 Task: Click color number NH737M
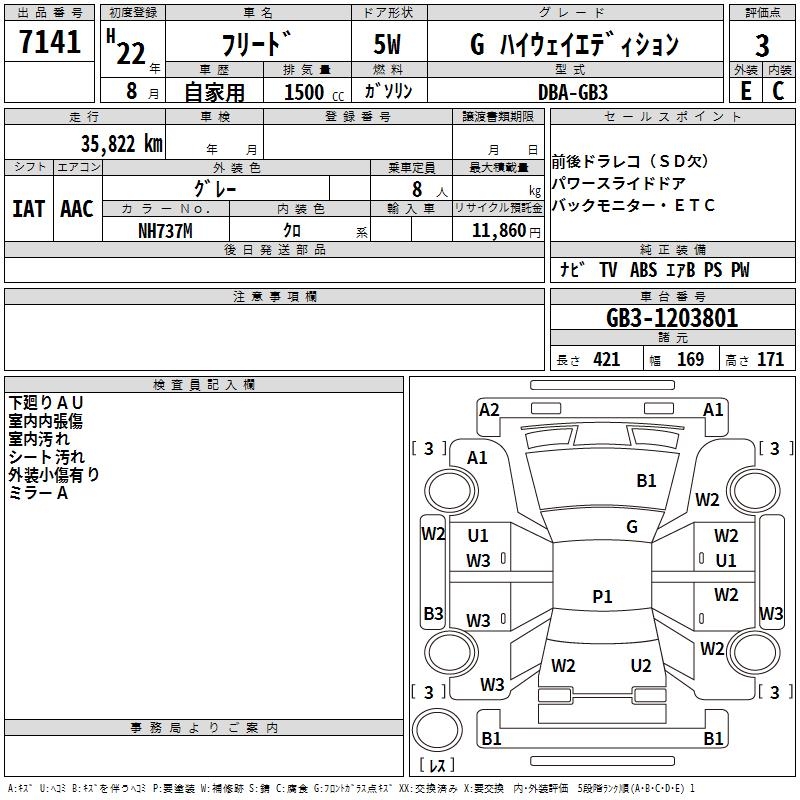pos(165,231)
